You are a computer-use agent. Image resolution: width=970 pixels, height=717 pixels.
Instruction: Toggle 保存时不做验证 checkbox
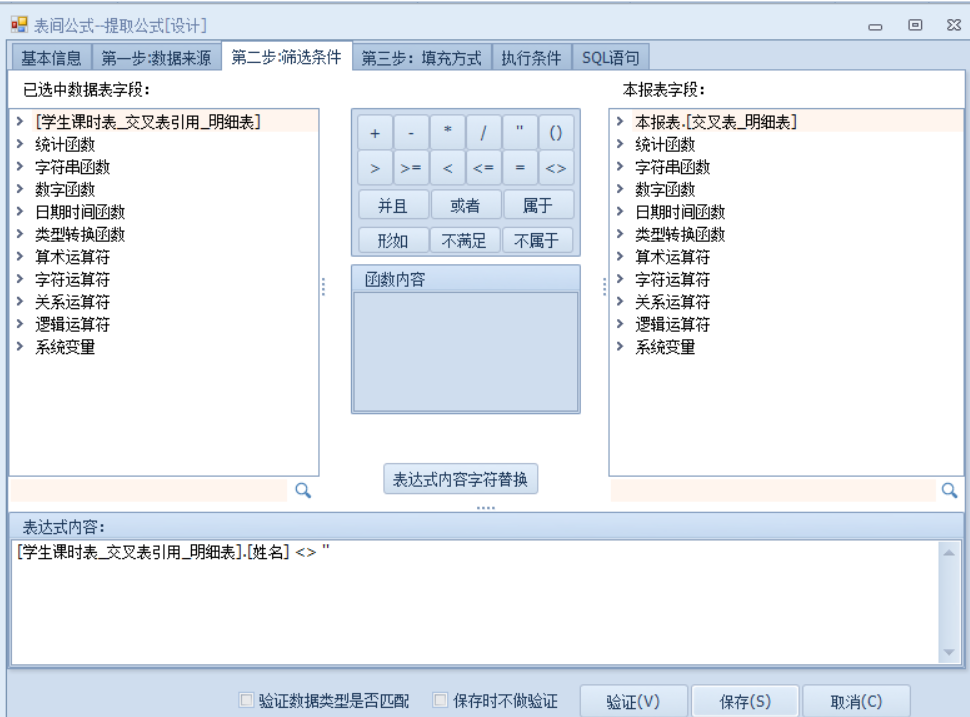click(440, 701)
